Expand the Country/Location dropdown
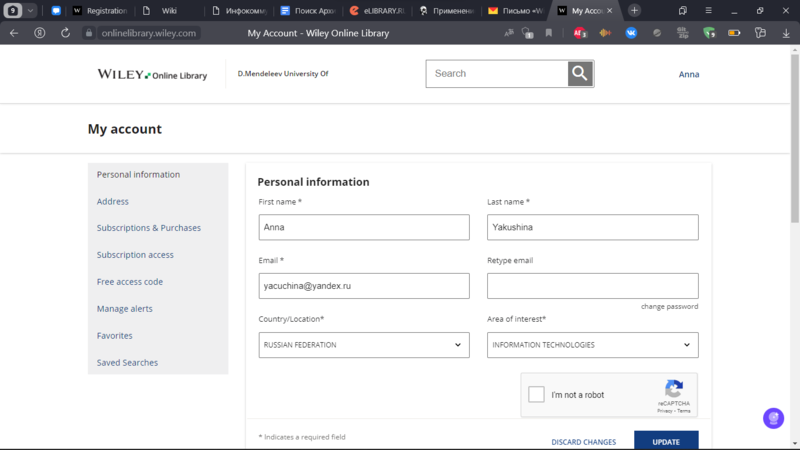This screenshot has height=450, width=800. coord(363,345)
